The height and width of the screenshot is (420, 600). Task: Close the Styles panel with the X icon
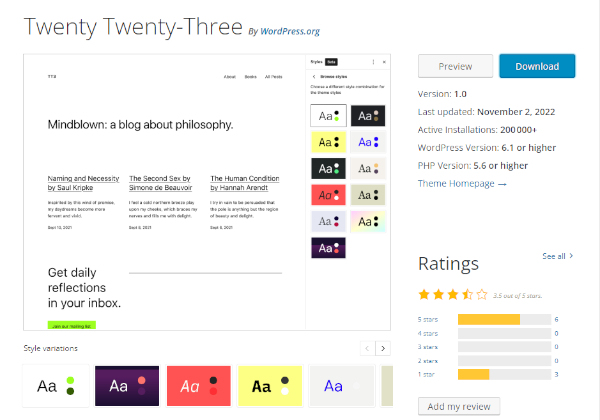point(386,61)
